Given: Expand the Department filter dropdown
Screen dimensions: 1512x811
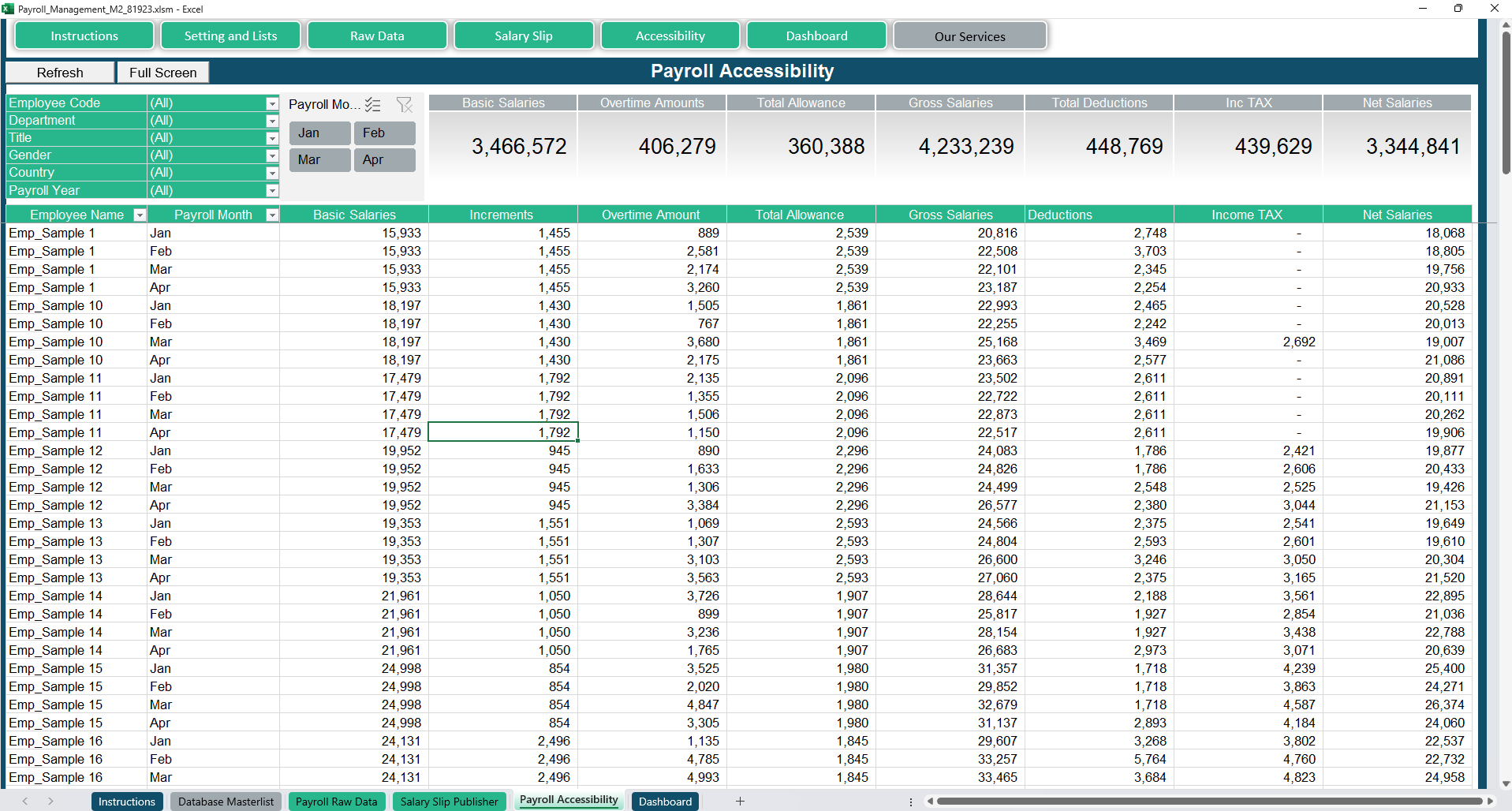Looking at the screenshot, I should click(x=272, y=121).
